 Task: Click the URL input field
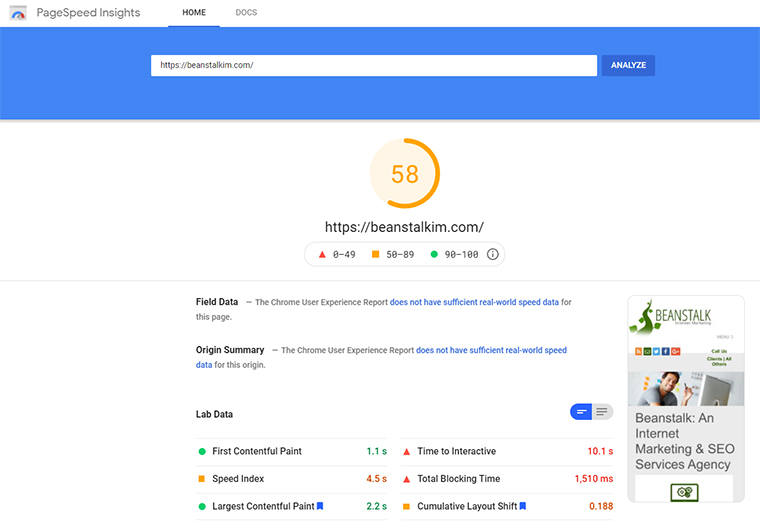pos(374,65)
